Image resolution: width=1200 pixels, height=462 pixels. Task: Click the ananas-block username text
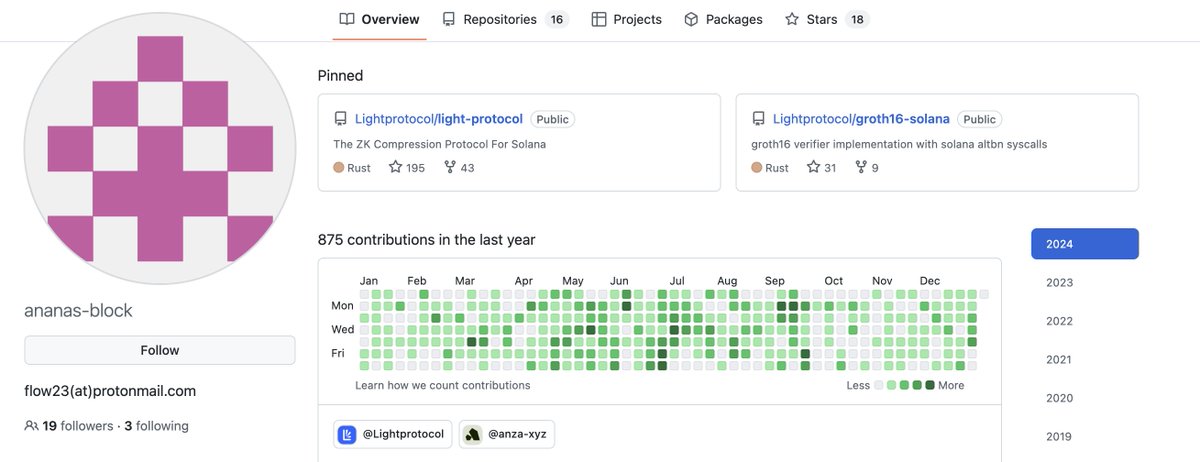[78, 310]
